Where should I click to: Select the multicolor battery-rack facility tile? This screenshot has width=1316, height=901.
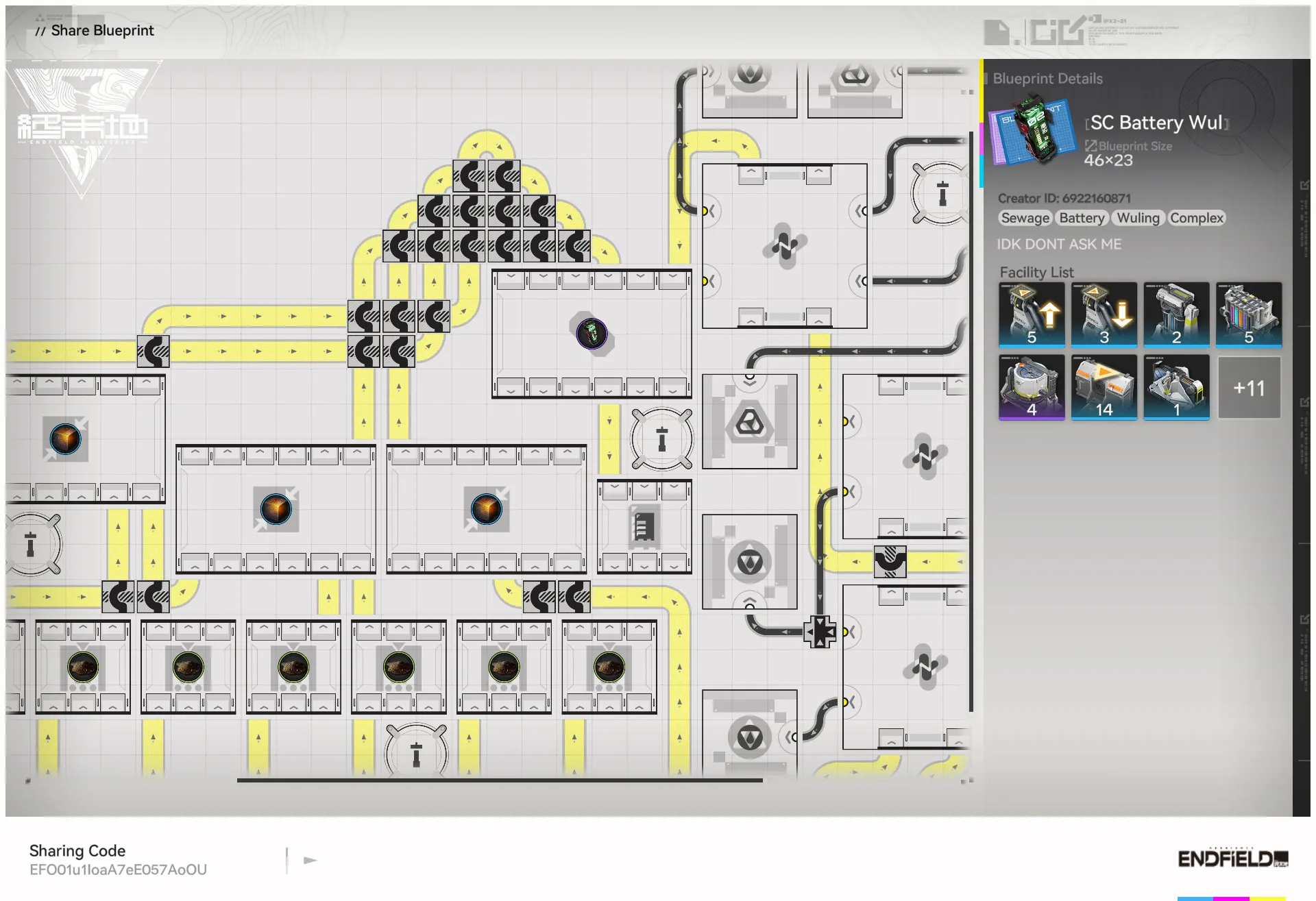click(x=1248, y=314)
